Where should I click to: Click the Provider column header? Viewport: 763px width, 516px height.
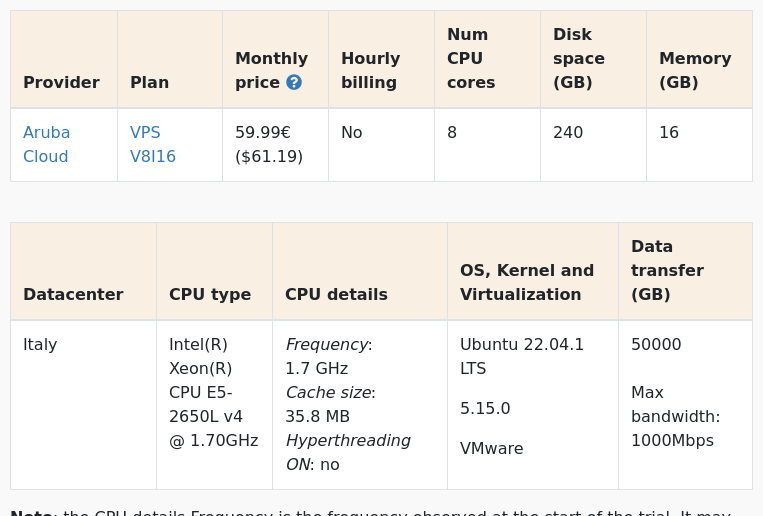(x=61, y=82)
